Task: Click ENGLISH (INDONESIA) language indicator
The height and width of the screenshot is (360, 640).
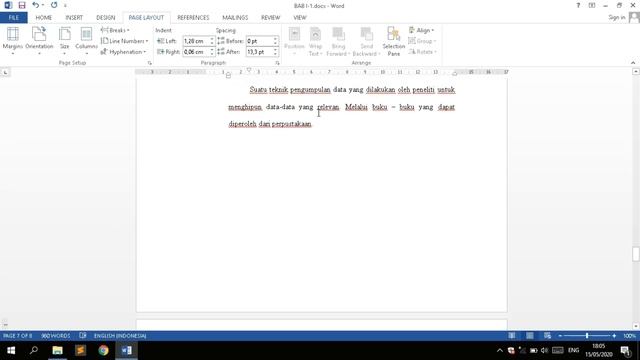Action: pyautogui.click(x=120, y=336)
